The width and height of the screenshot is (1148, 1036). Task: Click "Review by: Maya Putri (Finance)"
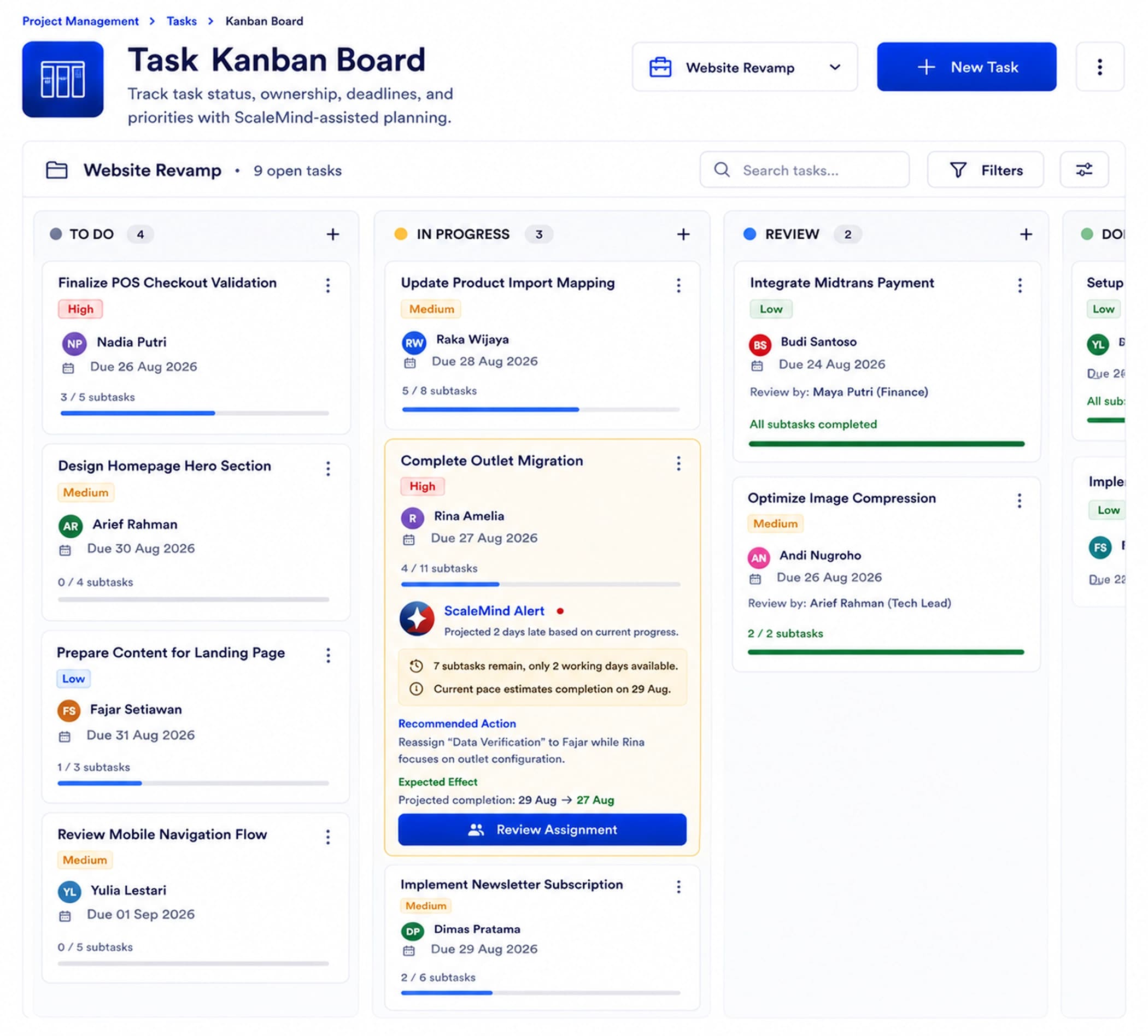pyautogui.click(x=839, y=392)
